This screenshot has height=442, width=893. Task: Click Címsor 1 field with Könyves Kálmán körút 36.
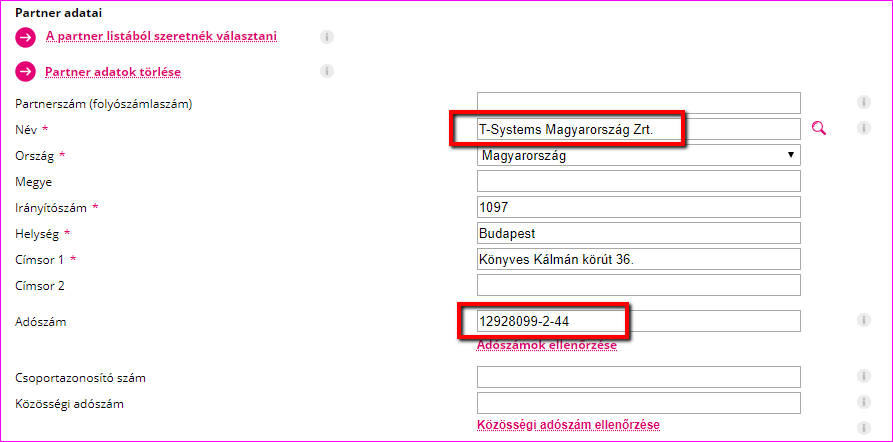pyautogui.click(x=638, y=259)
